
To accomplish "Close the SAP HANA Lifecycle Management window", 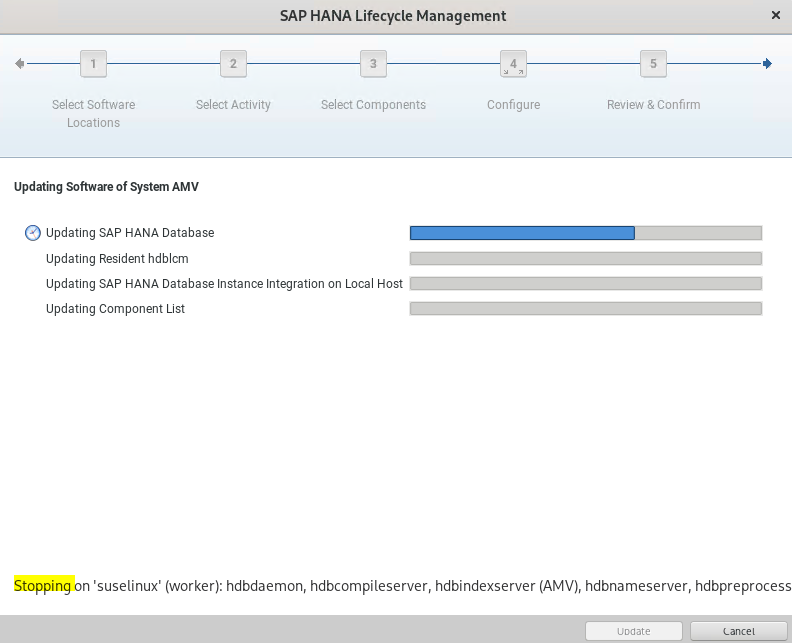I will click(776, 16).
